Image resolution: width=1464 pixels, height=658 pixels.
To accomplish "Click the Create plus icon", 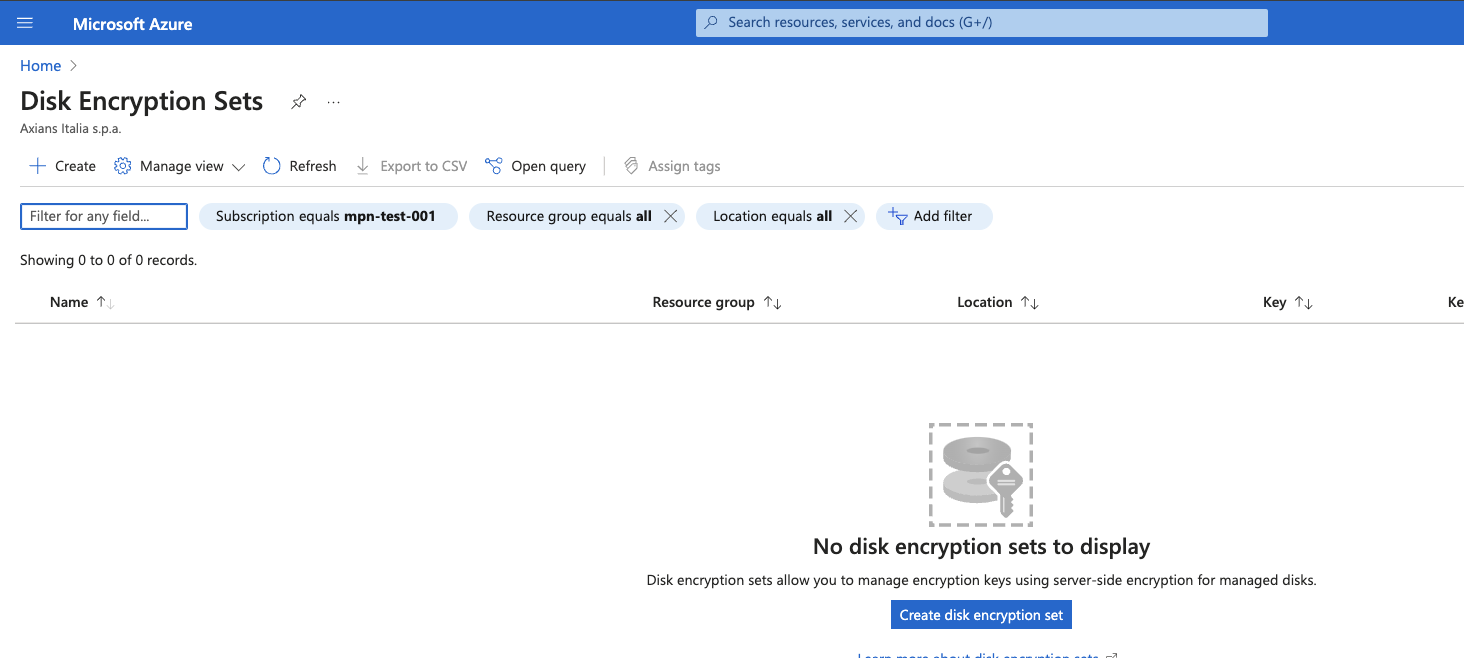I will pyautogui.click(x=38, y=166).
